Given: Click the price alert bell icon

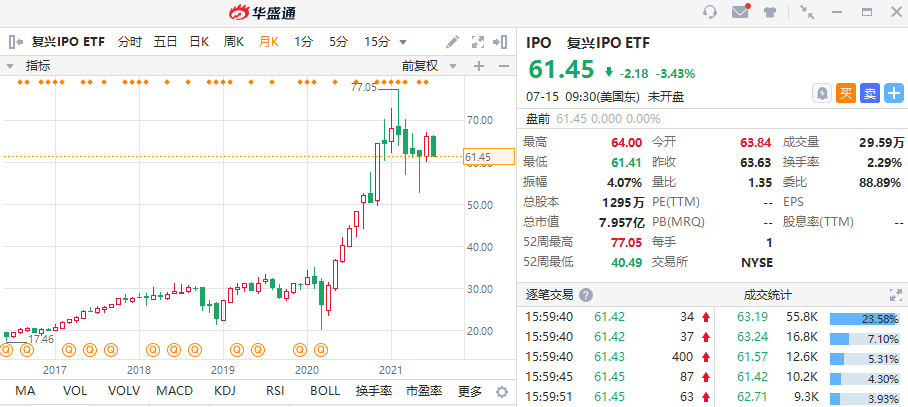Looking at the screenshot, I should 822,94.
